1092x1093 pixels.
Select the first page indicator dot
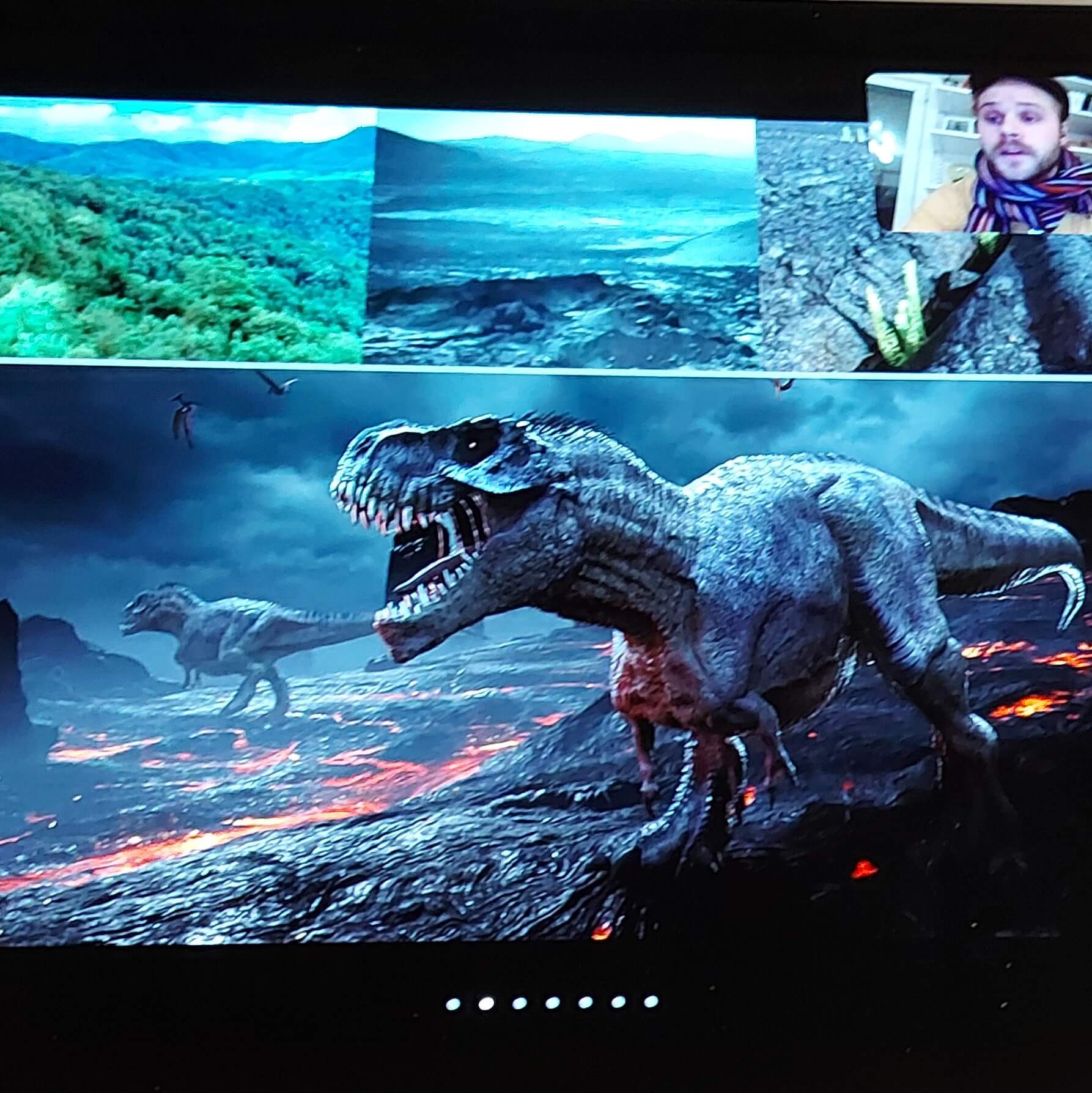click(x=452, y=1004)
